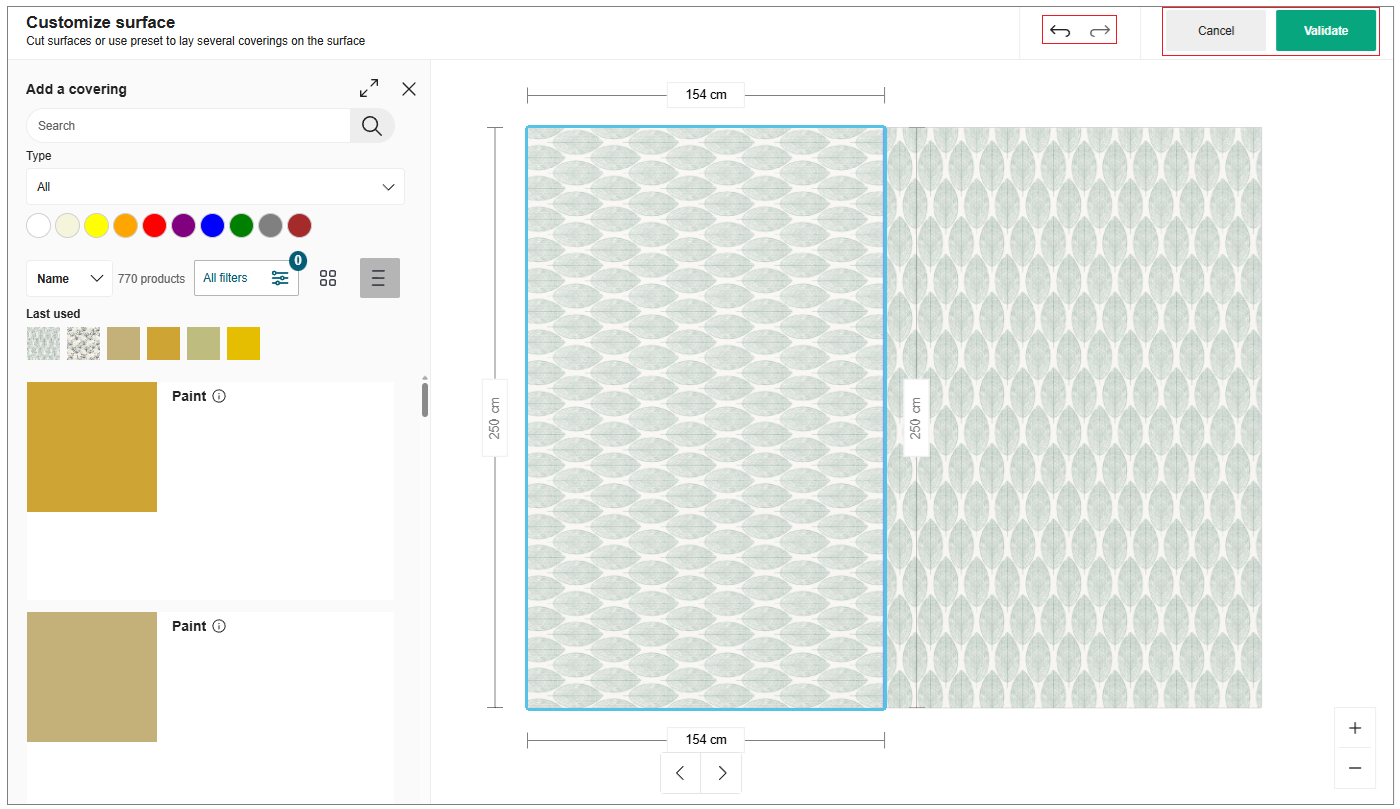The height and width of the screenshot is (809, 1400).
Task: Open the Name sort dropdown
Action: (x=70, y=279)
